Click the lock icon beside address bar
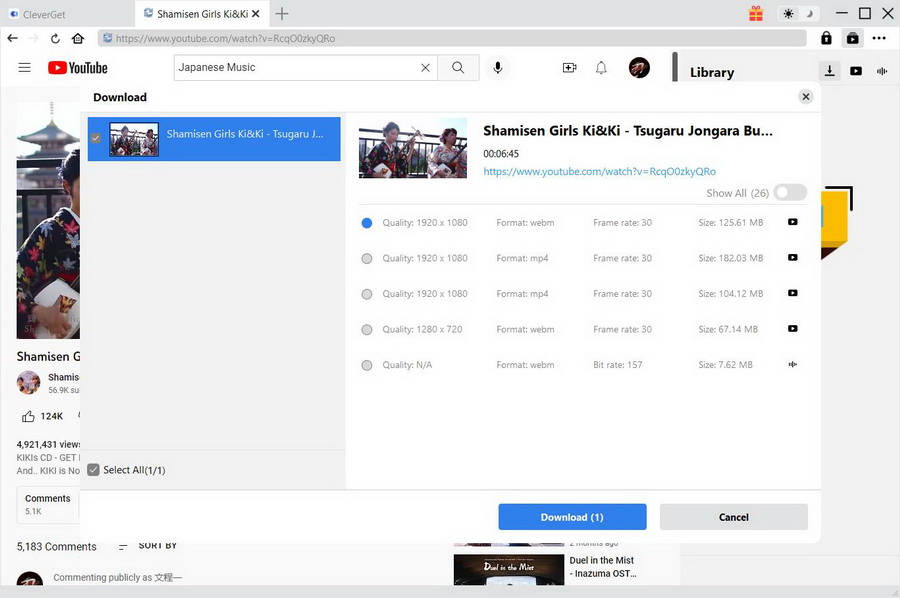900x598 pixels. point(826,38)
